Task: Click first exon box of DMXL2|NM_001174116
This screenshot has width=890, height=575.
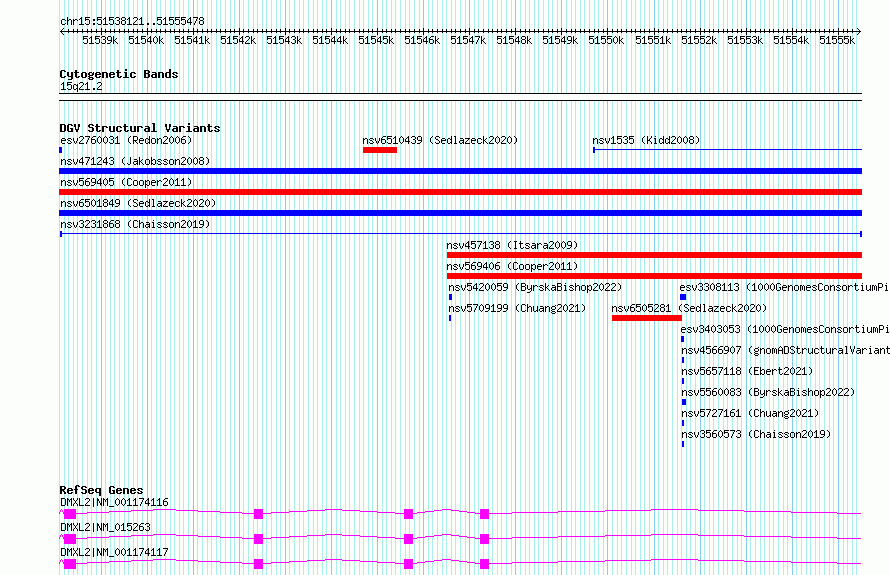Action: 70,514
